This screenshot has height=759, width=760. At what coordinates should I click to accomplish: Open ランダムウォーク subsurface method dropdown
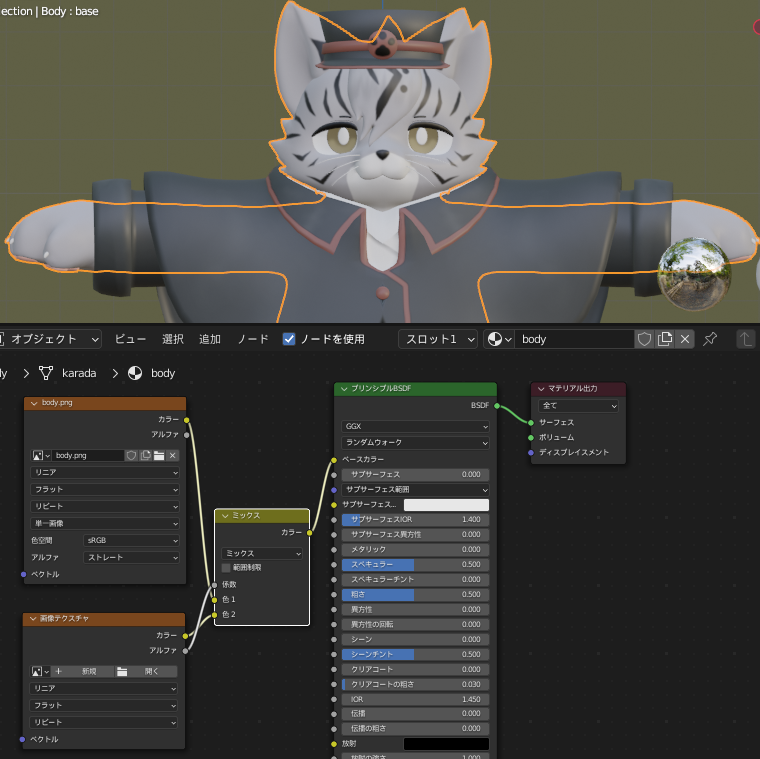(x=415, y=443)
